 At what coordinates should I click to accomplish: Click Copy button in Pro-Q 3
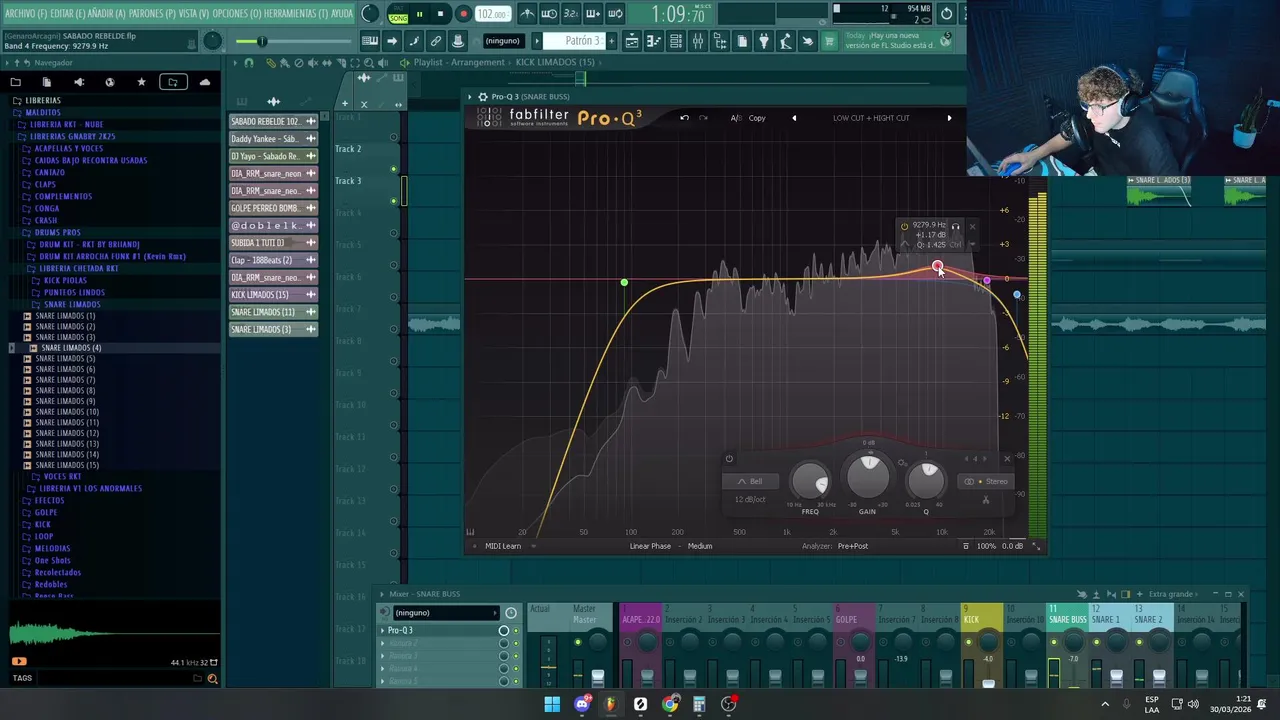(x=757, y=118)
